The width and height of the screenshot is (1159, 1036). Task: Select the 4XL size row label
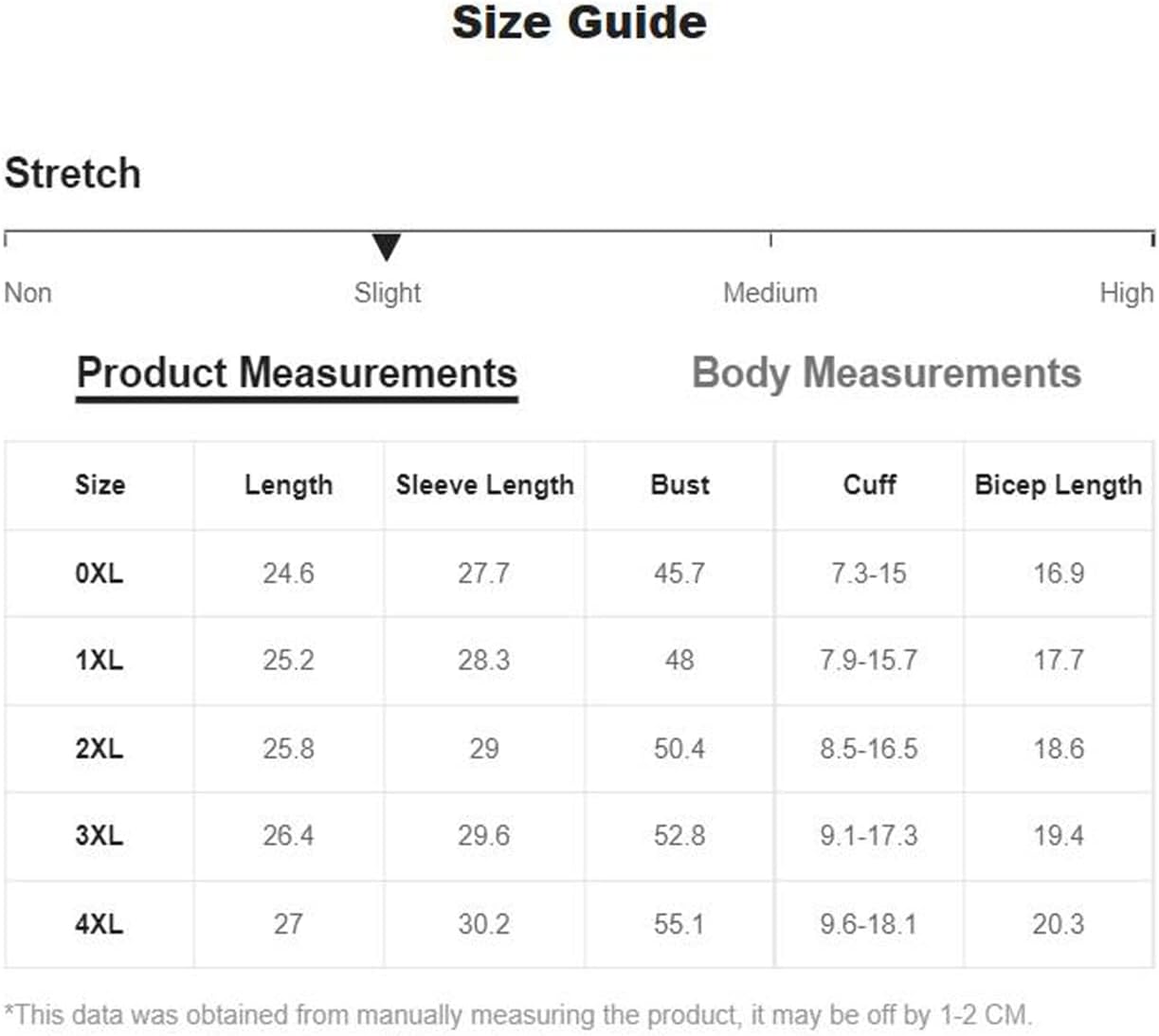tap(100, 924)
